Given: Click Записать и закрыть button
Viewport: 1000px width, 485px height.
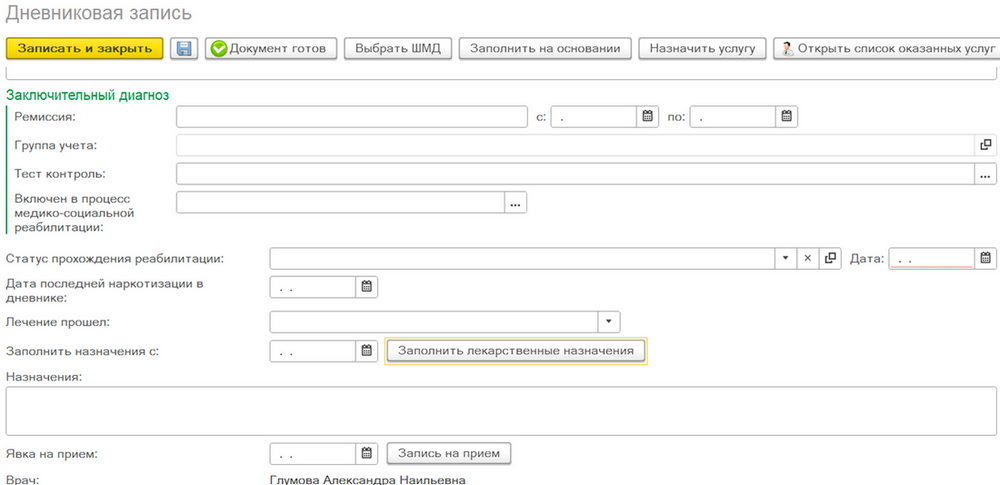Looking at the screenshot, I should click(x=84, y=48).
